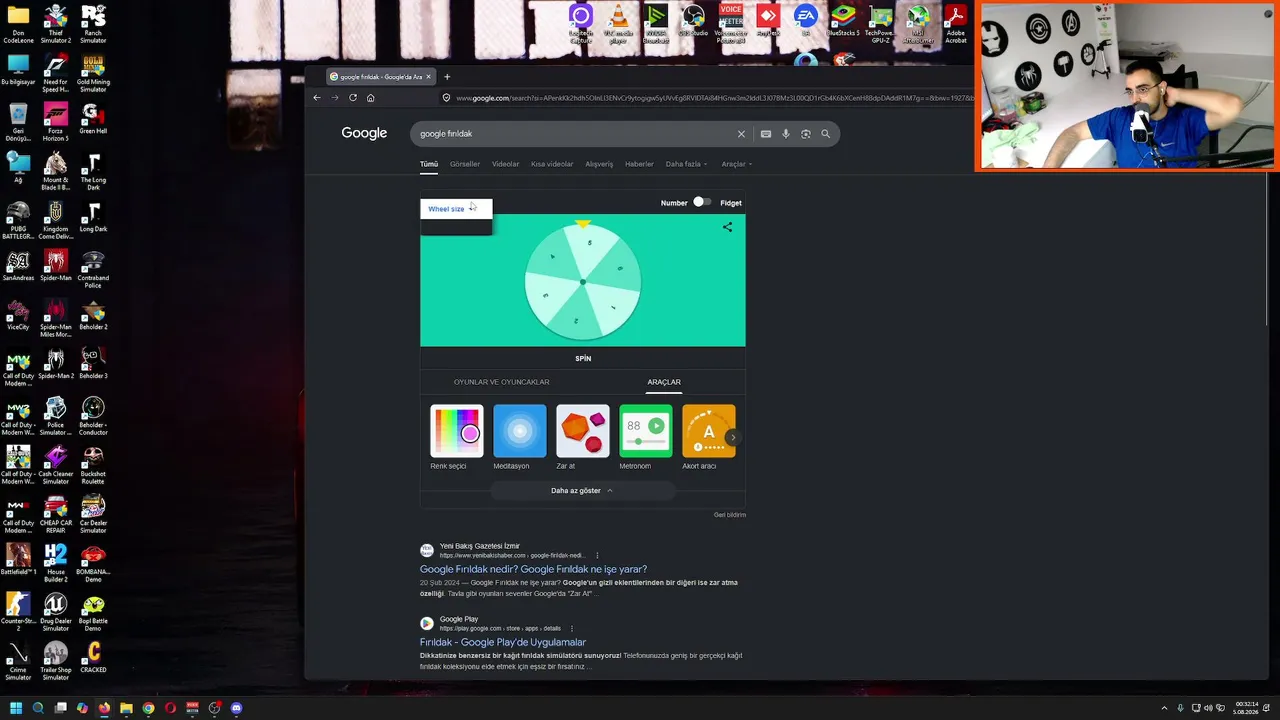Expand the Araçlar search tools menu
This screenshot has height=720, width=1280.
point(736,164)
